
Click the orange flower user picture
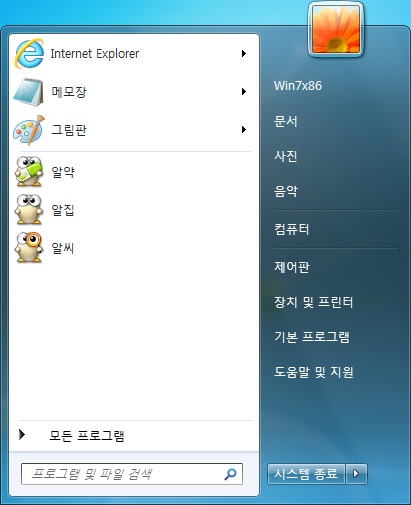(336, 29)
